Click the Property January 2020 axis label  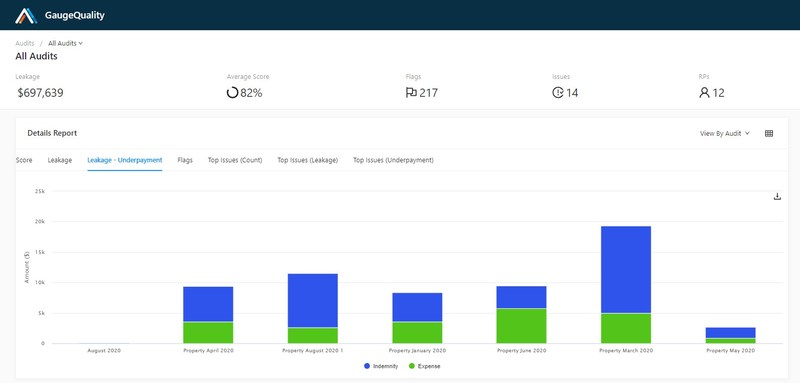point(417,351)
